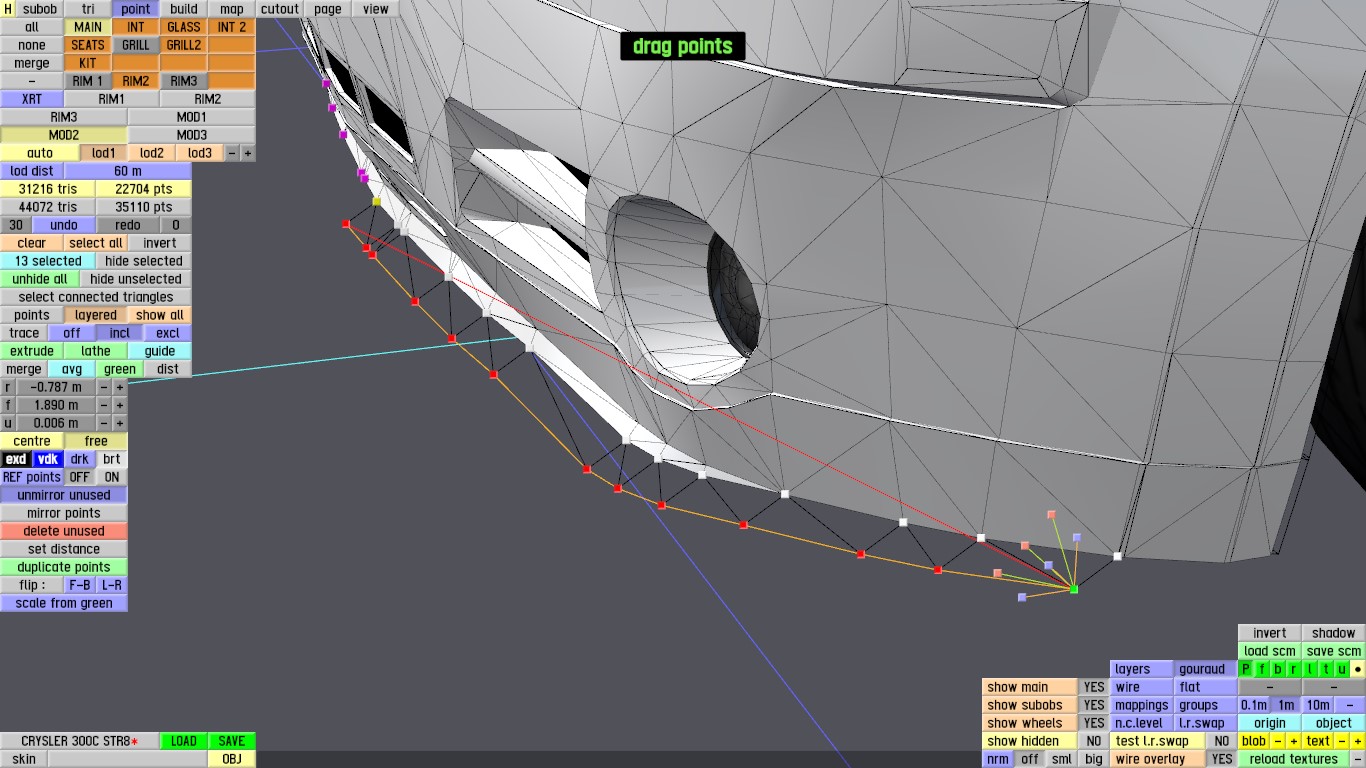Switch to lod3
This screenshot has width=1366, height=768.
point(200,153)
